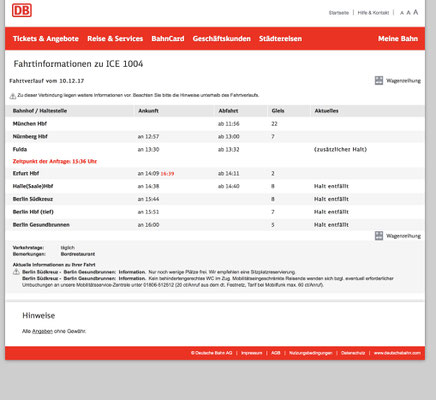The width and height of the screenshot is (436, 400).
Task: Click arrival time an 12:57
Action: click(x=148, y=136)
